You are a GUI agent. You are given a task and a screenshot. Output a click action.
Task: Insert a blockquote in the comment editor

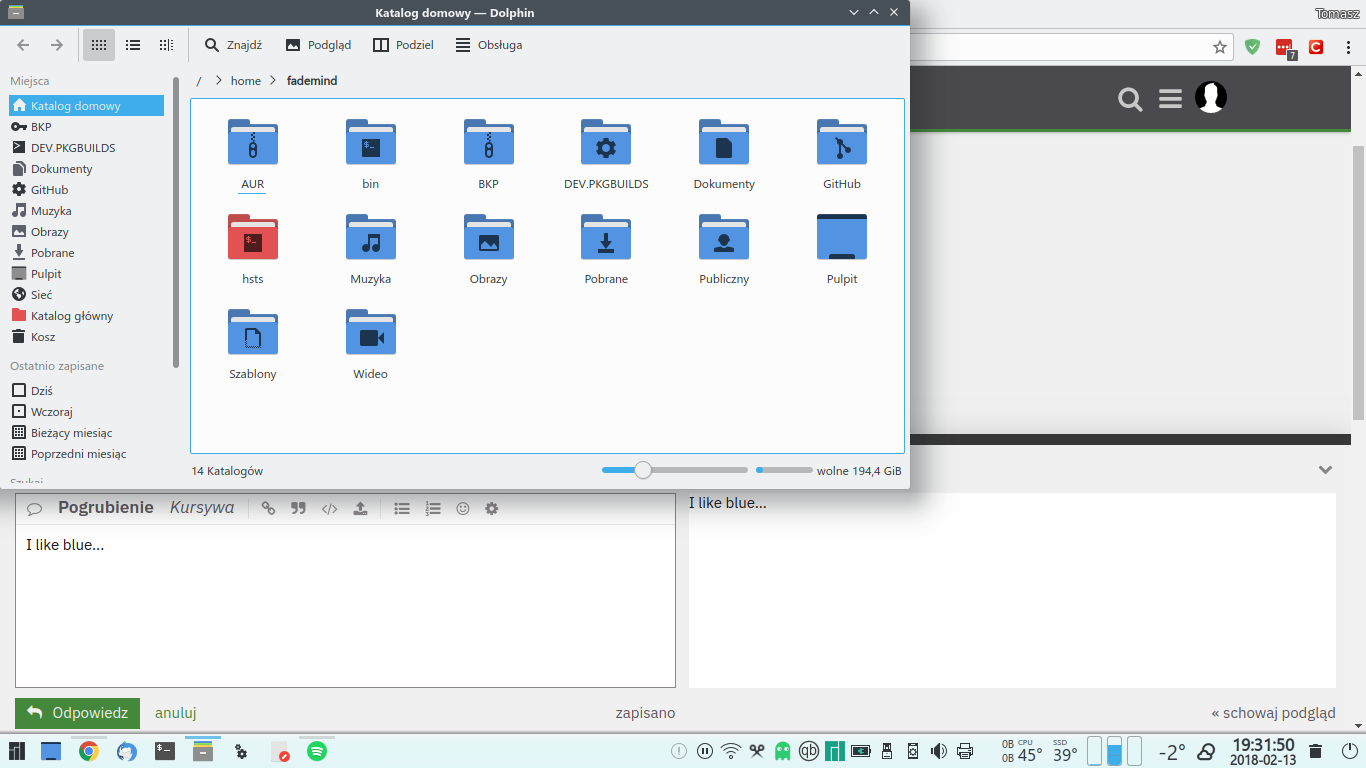[x=298, y=509]
